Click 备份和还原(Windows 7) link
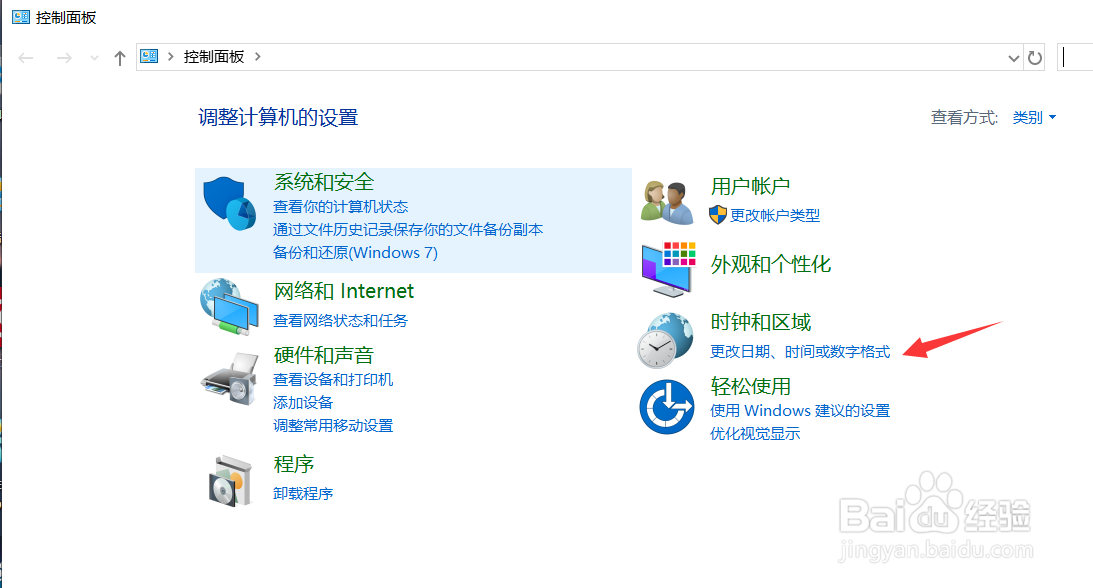 355,252
